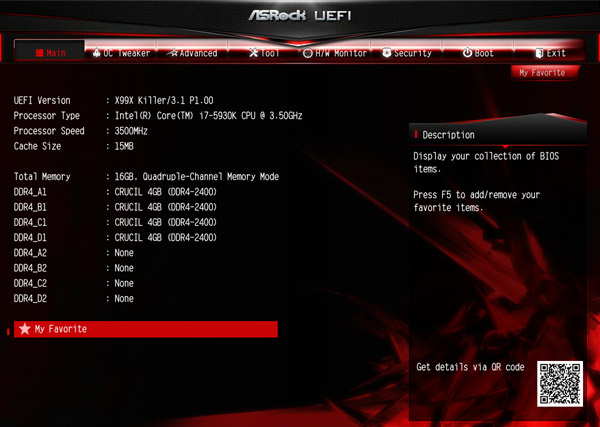Click the Press F5 to add/remove hint text
600x427 pixels.
click(x=476, y=201)
